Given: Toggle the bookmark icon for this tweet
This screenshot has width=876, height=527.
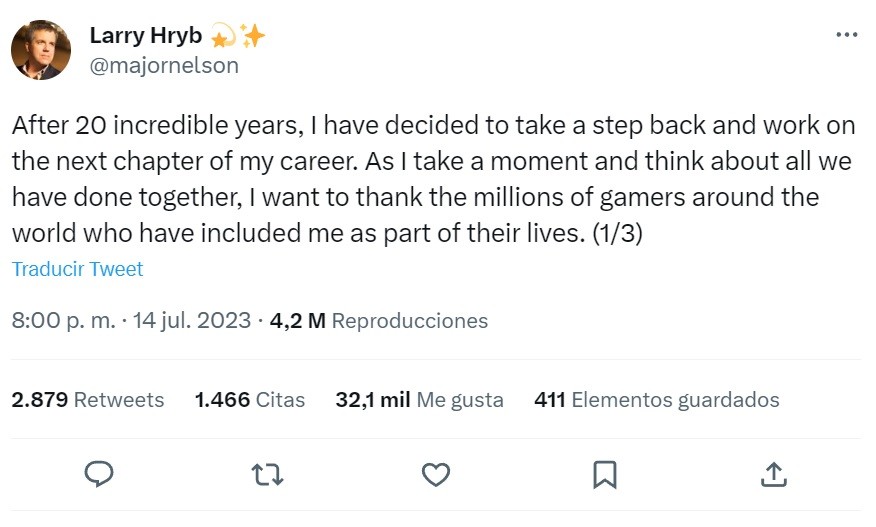Looking at the screenshot, I should (604, 473).
